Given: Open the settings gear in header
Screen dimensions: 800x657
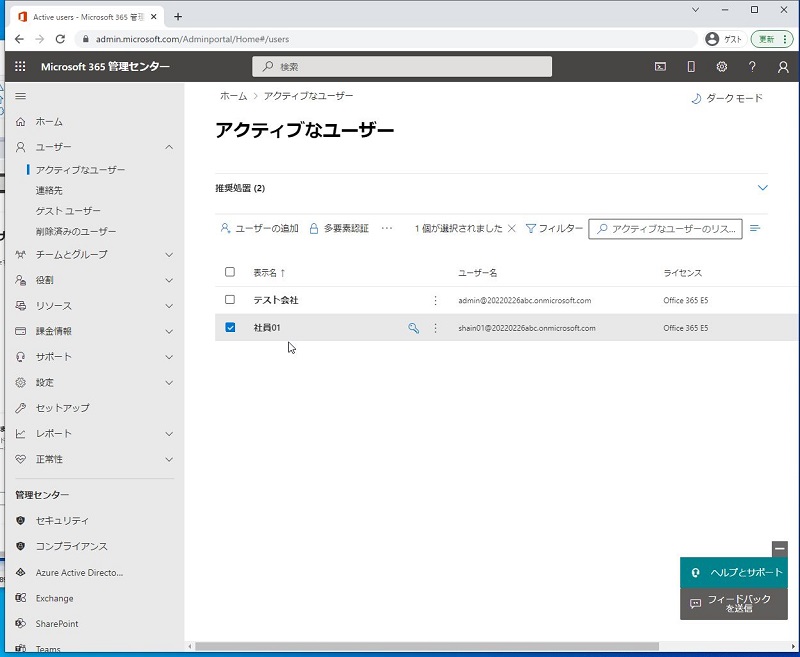Looking at the screenshot, I should [x=721, y=66].
